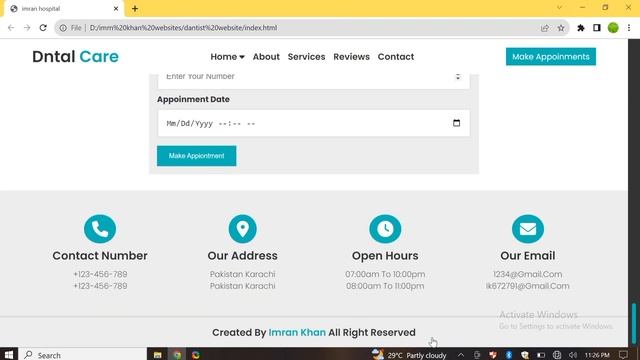
Task: Click the taskbar clock showing 11:26 PM
Action: [x=597, y=355]
